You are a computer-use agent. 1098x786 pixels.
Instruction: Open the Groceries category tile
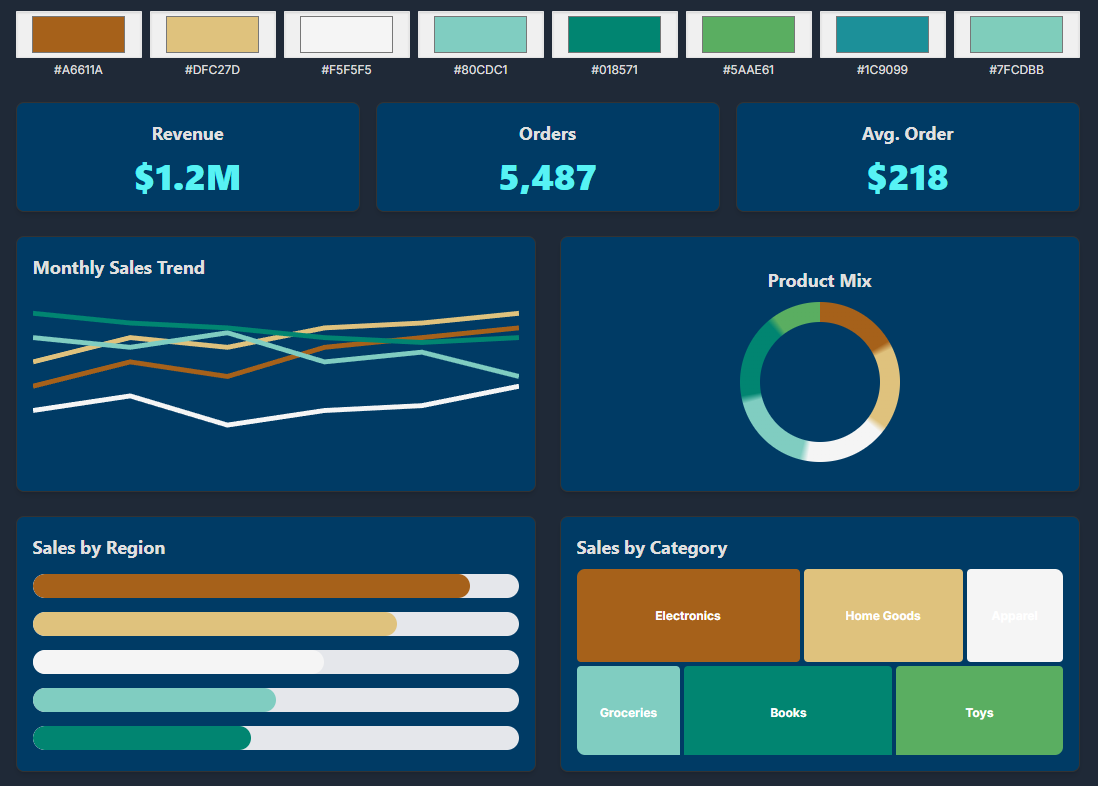click(628, 711)
